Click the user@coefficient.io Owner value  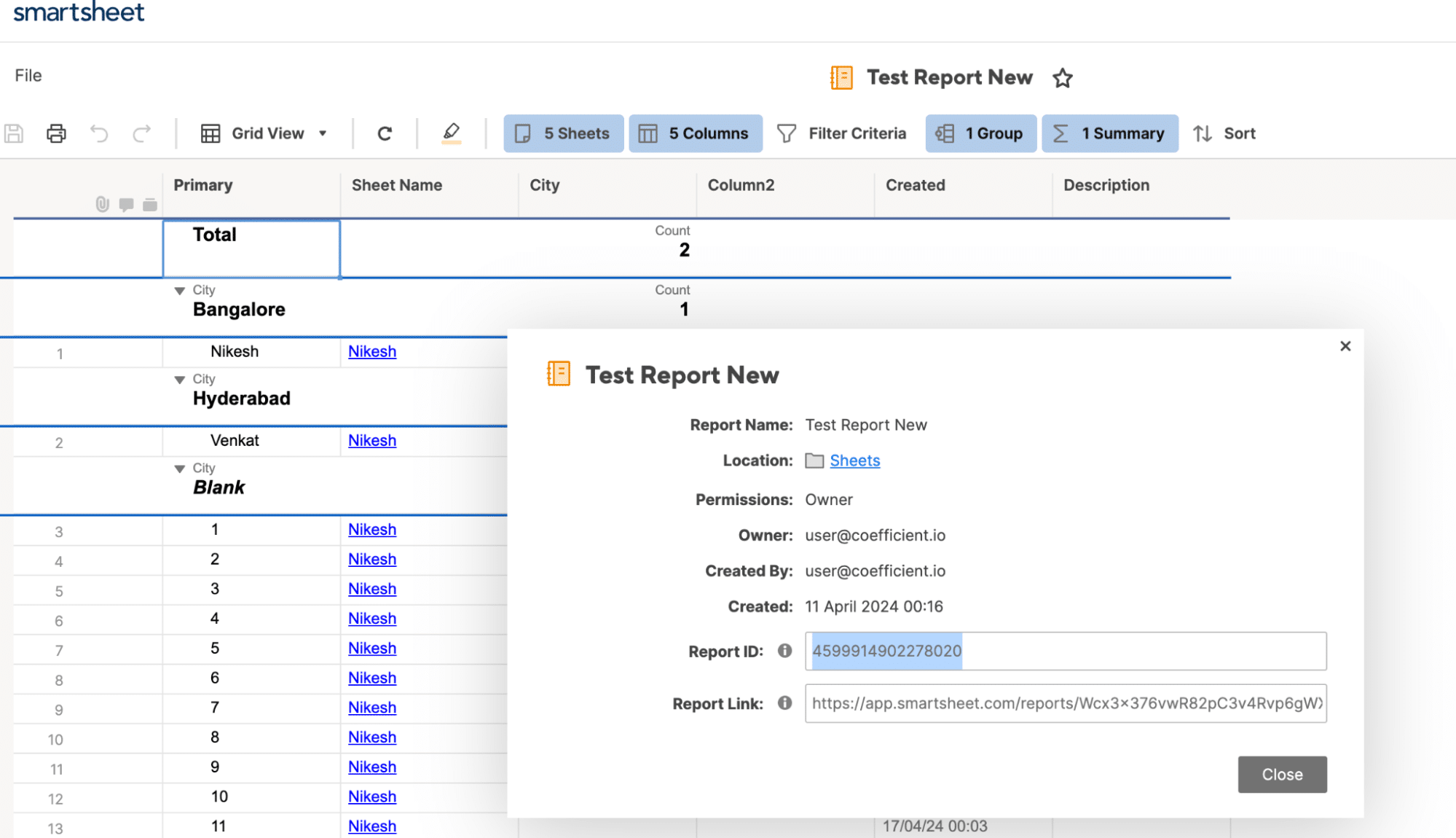(875, 535)
